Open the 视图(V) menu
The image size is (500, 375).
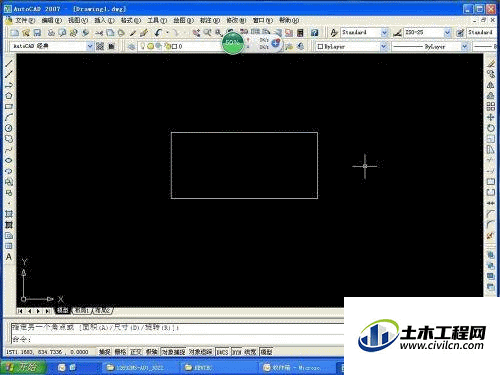coord(78,20)
